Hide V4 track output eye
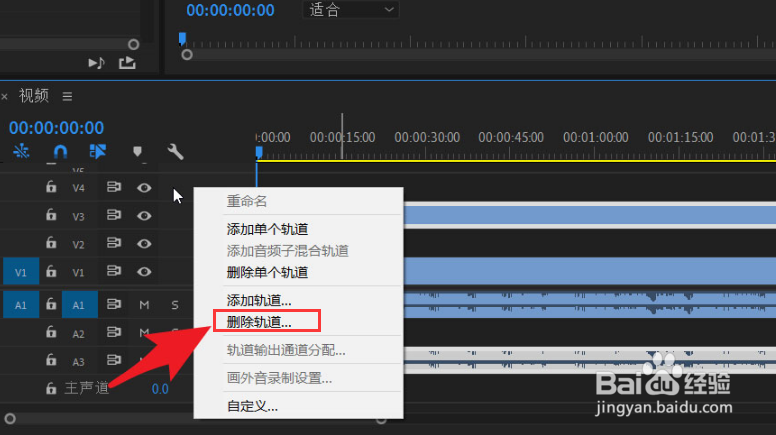This screenshot has width=776, height=435. pyautogui.click(x=144, y=188)
